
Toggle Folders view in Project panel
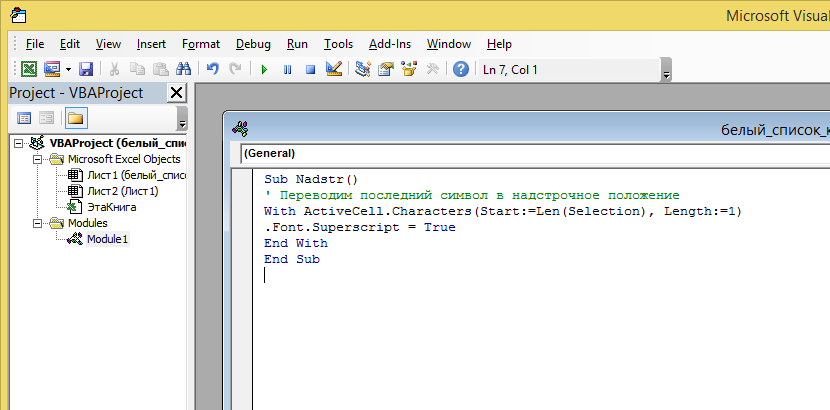point(76,118)
